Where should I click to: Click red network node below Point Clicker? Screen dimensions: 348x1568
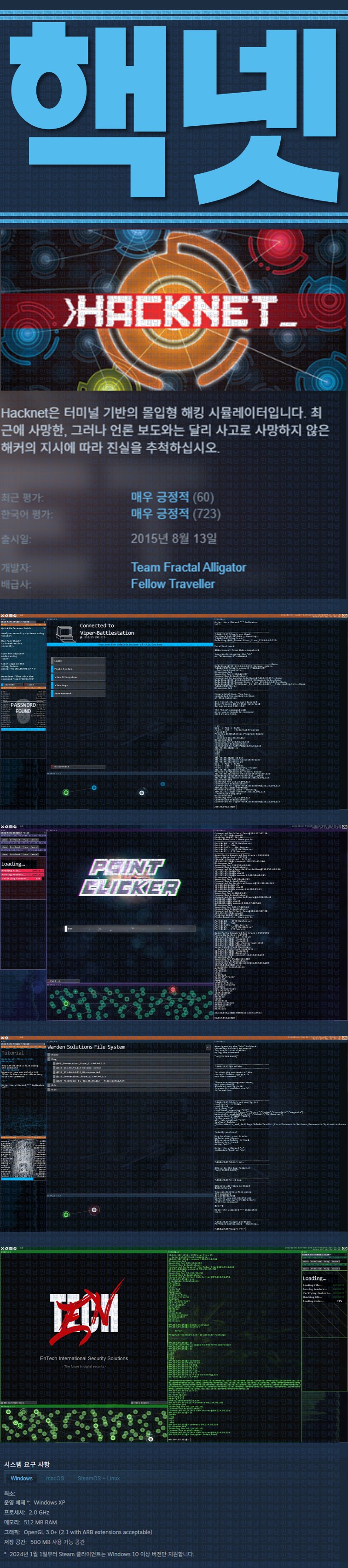click(173, 989)
